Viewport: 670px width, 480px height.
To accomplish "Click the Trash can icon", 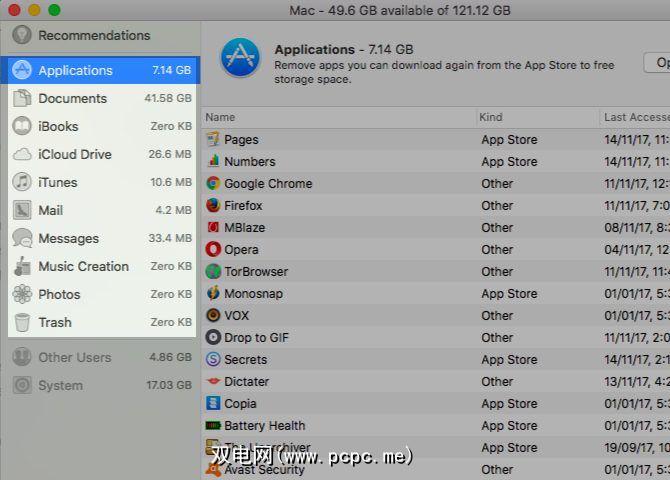I will coord(22,322).
